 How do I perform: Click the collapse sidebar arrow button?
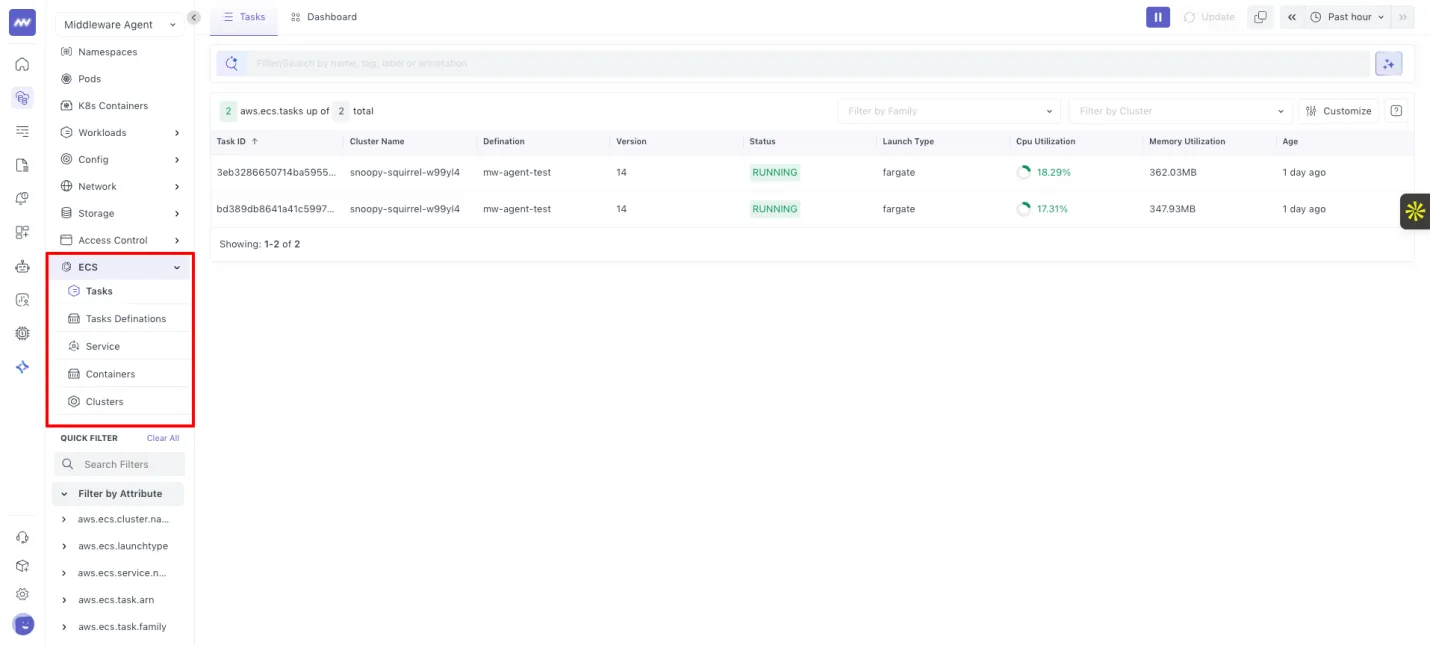tap(194, 17)
